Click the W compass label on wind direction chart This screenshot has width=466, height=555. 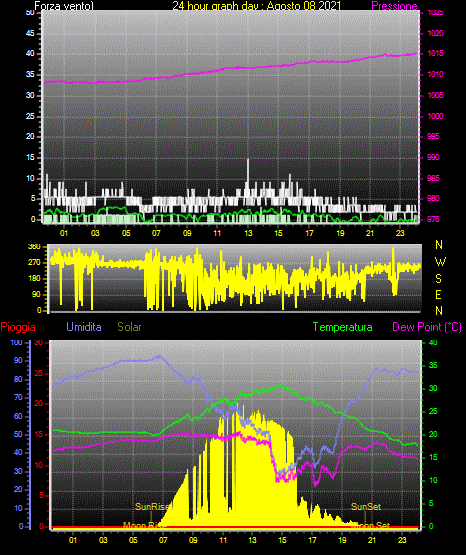tap(440, 262)
